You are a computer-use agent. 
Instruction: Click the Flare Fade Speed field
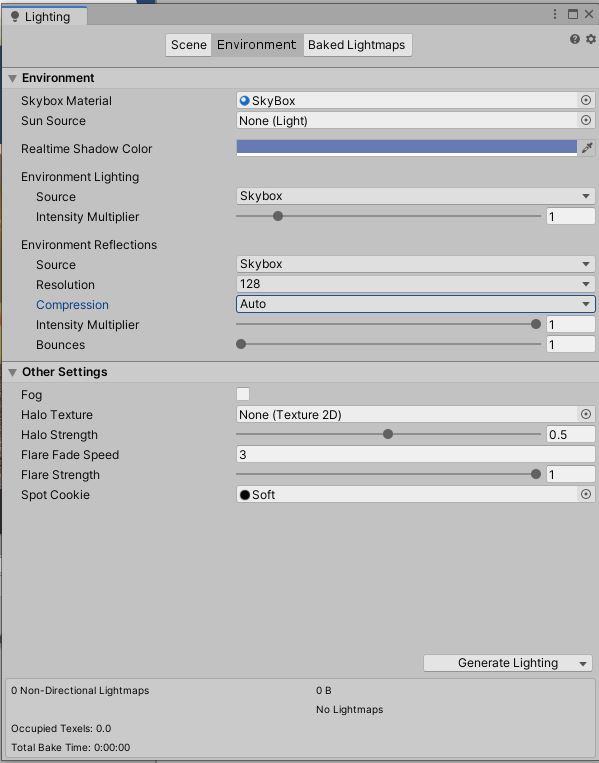click(416, 454)
